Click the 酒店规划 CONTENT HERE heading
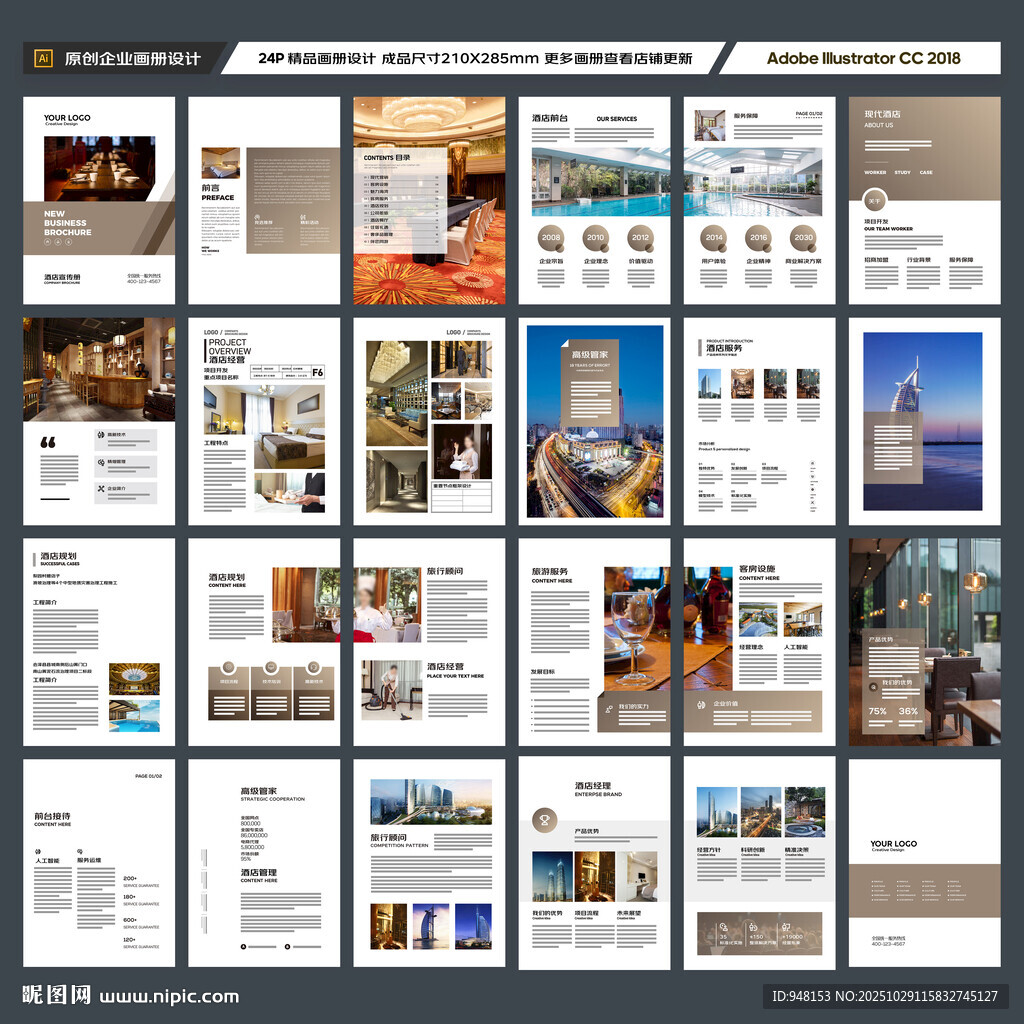Viewport: 1024px width, 1024px height. [227, 581]
